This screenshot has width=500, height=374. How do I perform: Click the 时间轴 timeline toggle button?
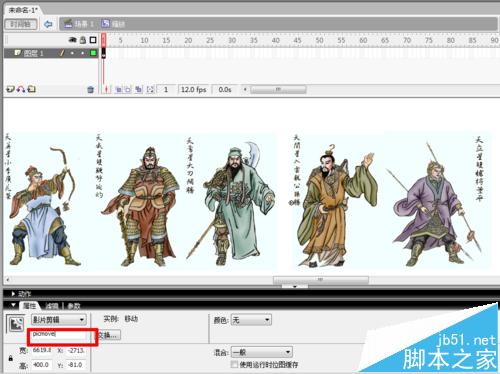(x=21, y=24)
